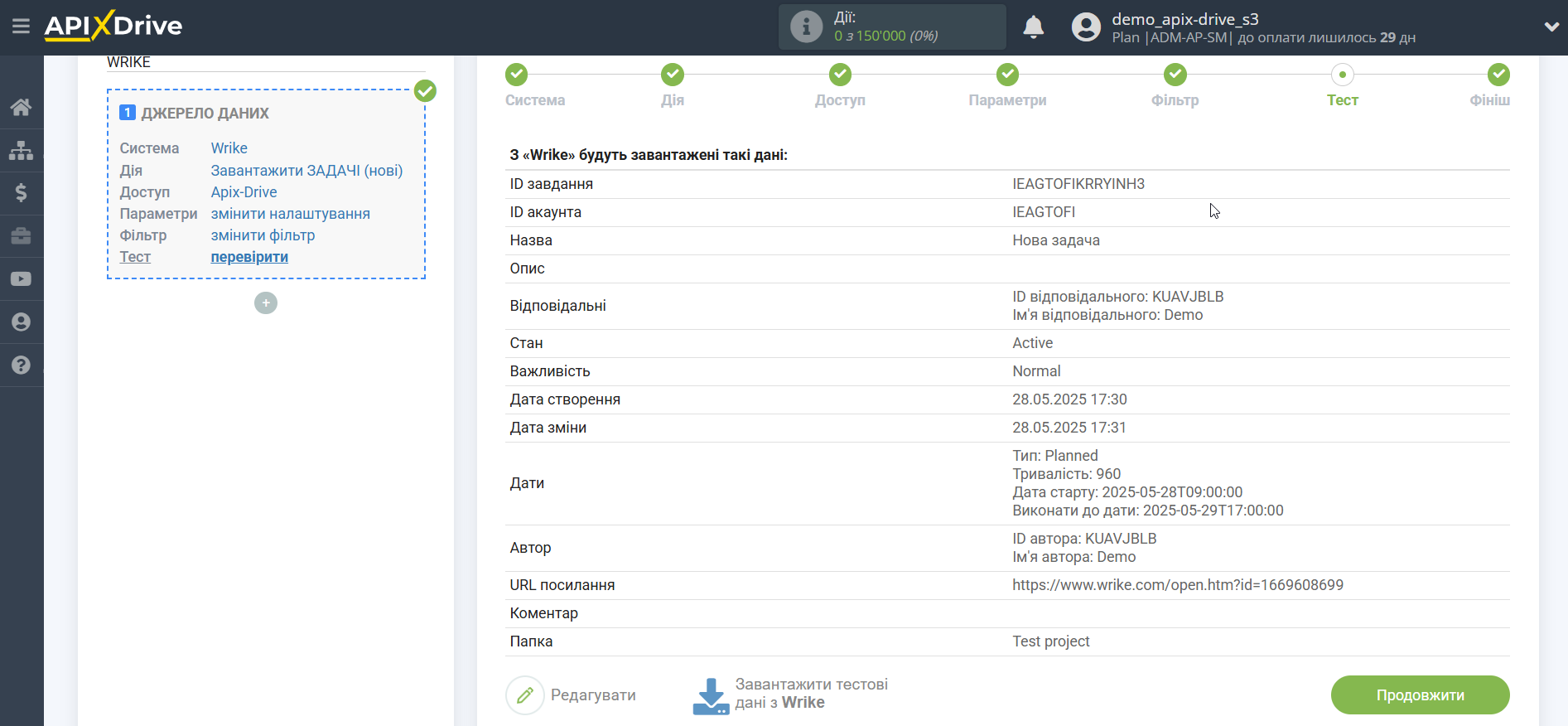
Task: Click 'змінити фільтр' link
Action: (263, 235)
